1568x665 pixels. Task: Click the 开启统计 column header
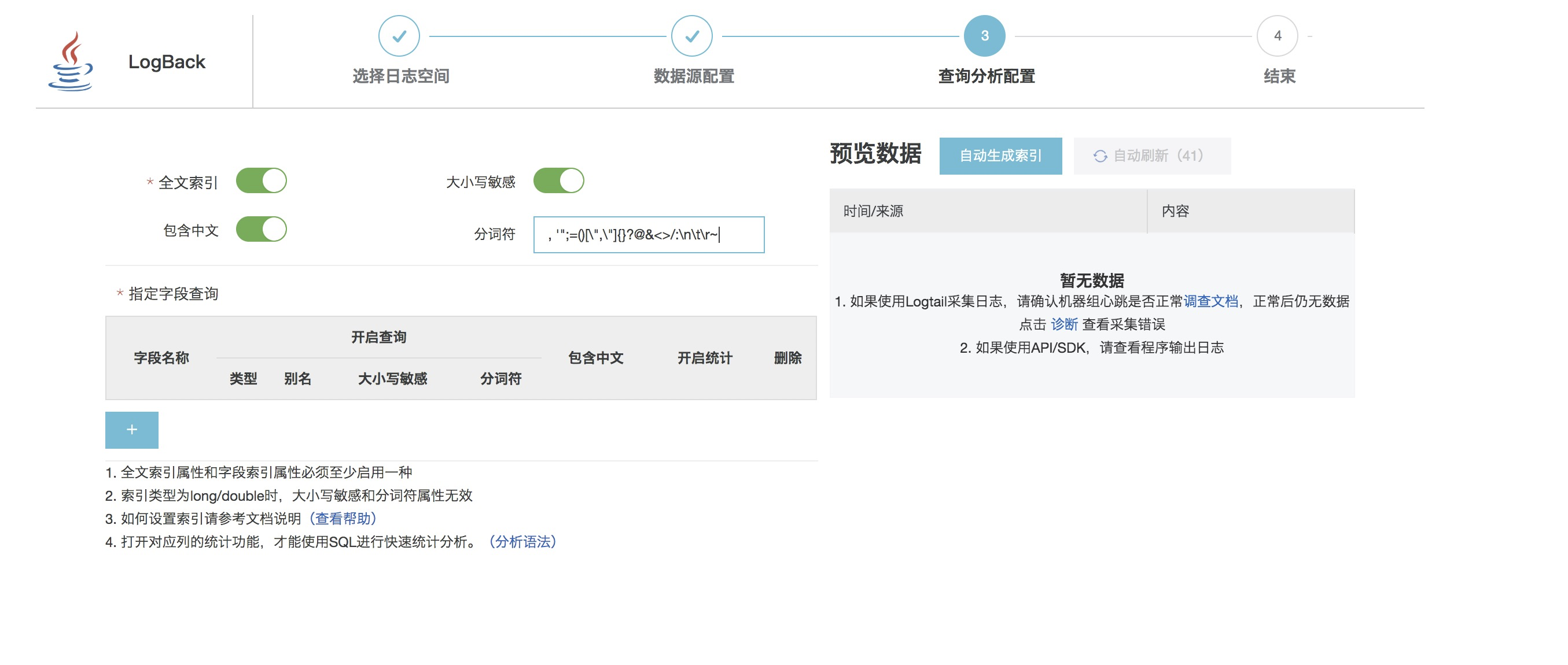coord(704,358)
